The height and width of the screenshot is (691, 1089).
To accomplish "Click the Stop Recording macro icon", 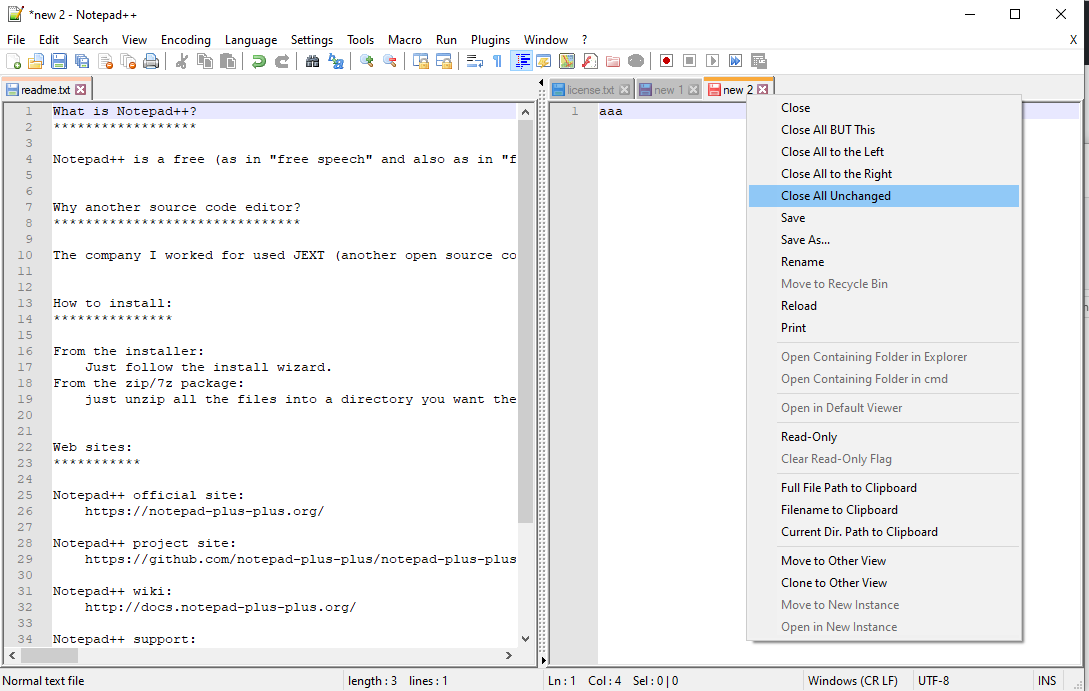I will point(690,61).
